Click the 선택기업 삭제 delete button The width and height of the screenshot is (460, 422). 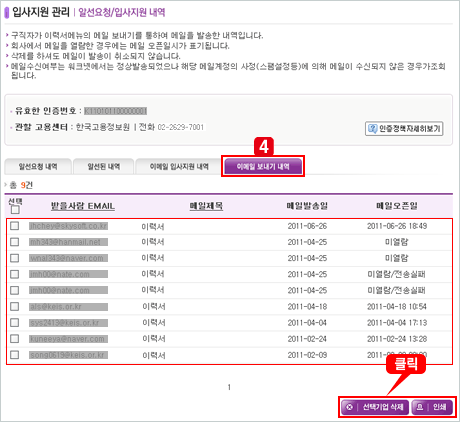pyautogui.click(x=375, y=407)
